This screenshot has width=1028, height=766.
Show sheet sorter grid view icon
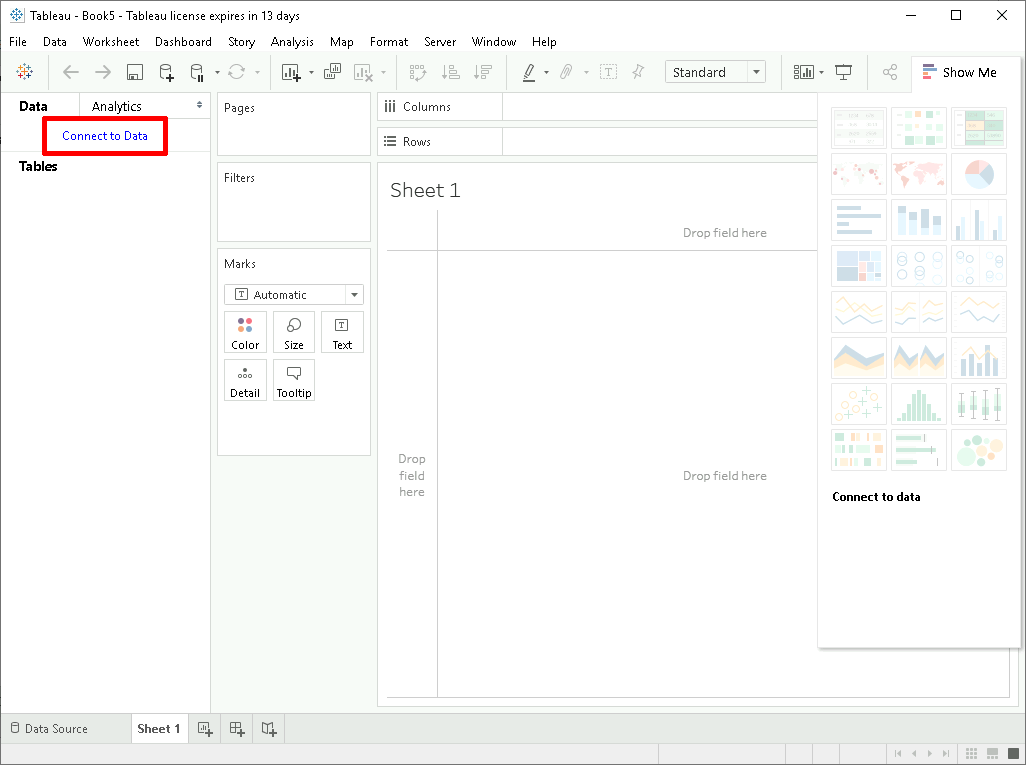pos(972,754)
